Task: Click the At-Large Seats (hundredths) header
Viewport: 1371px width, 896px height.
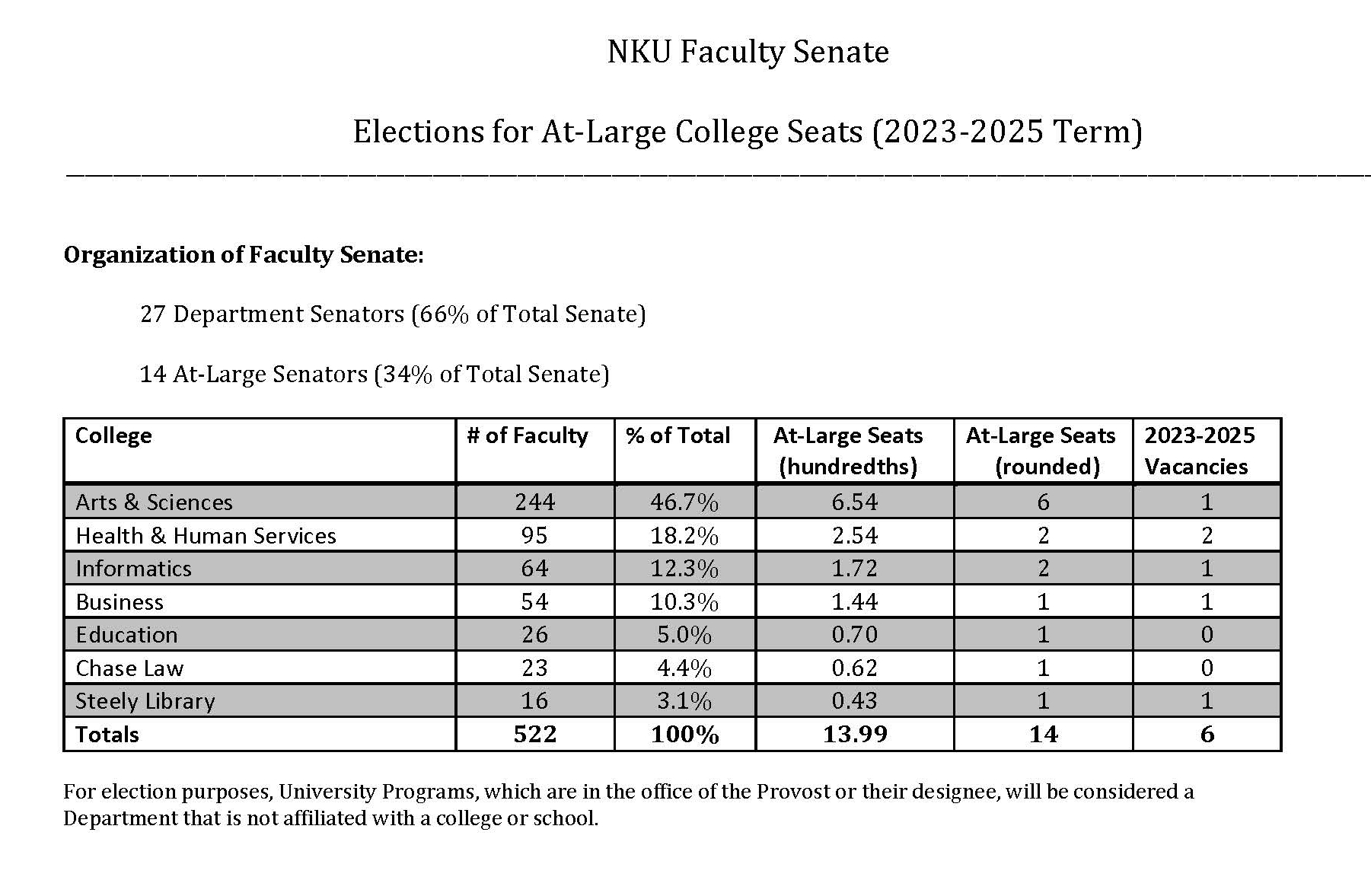Action: (848, 451)
